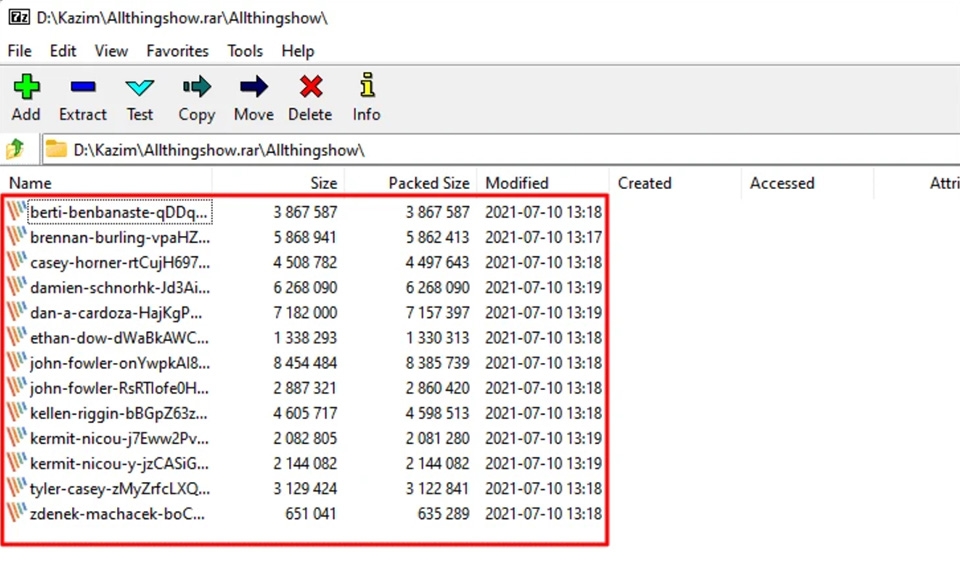Select file name dan-a-cardoza-HajKgP...
This screenshot has height=574, width=960.
[116, 313]
